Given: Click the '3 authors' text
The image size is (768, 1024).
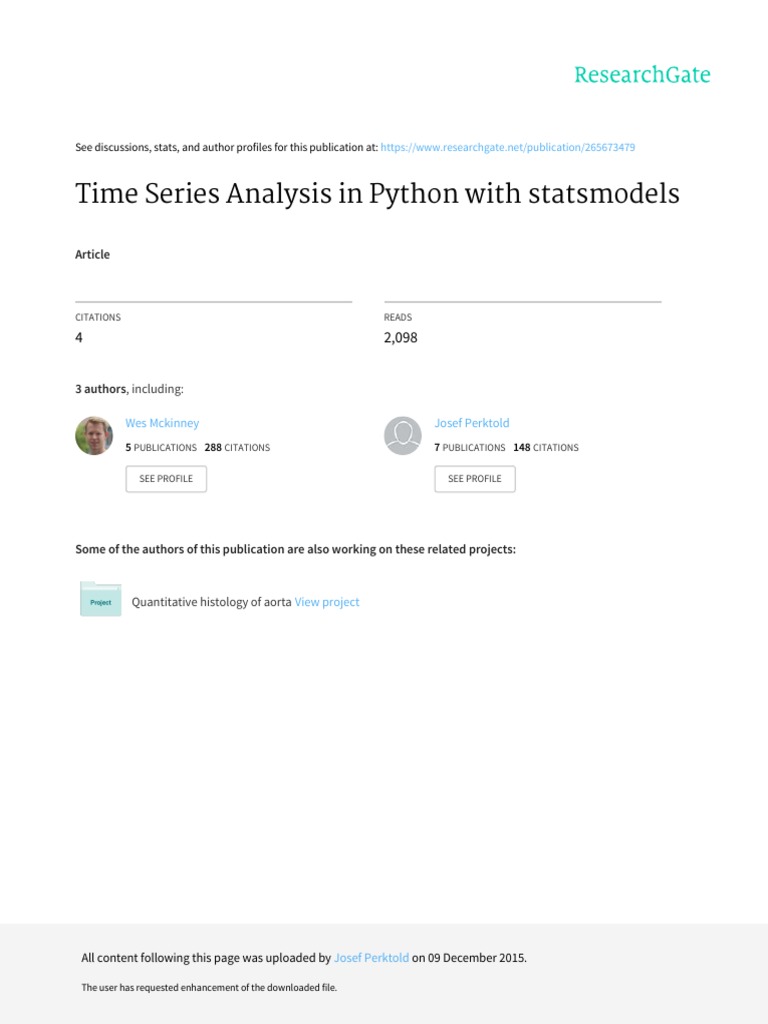Looking at the screenshot, I should [101, 389].
